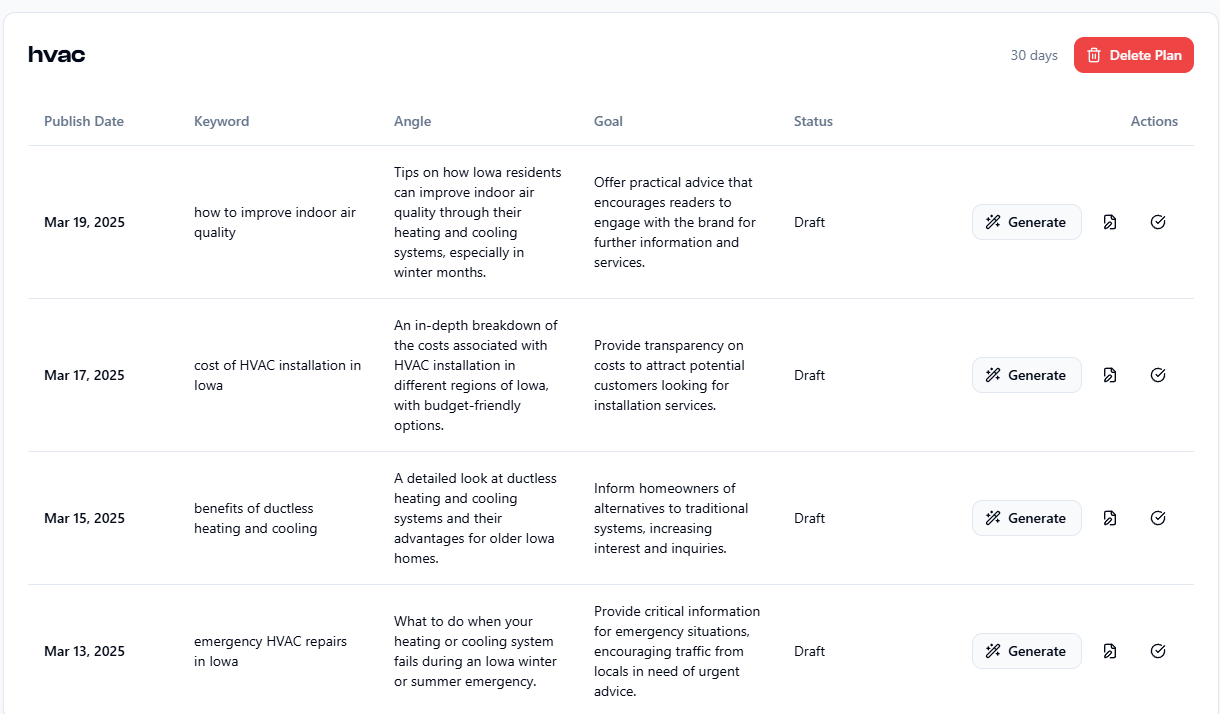Generate content for indoor air quality keyword
Screen dimensions: 1220x714
[1027, 222]
